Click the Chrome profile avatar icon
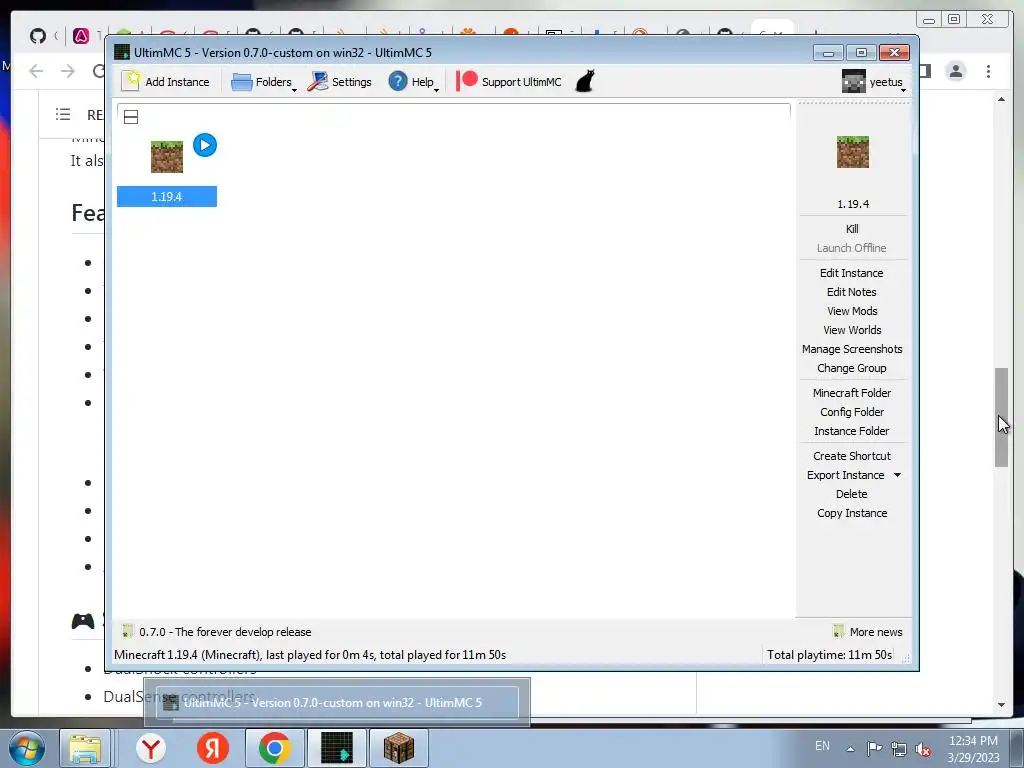 tap(955, 71)
